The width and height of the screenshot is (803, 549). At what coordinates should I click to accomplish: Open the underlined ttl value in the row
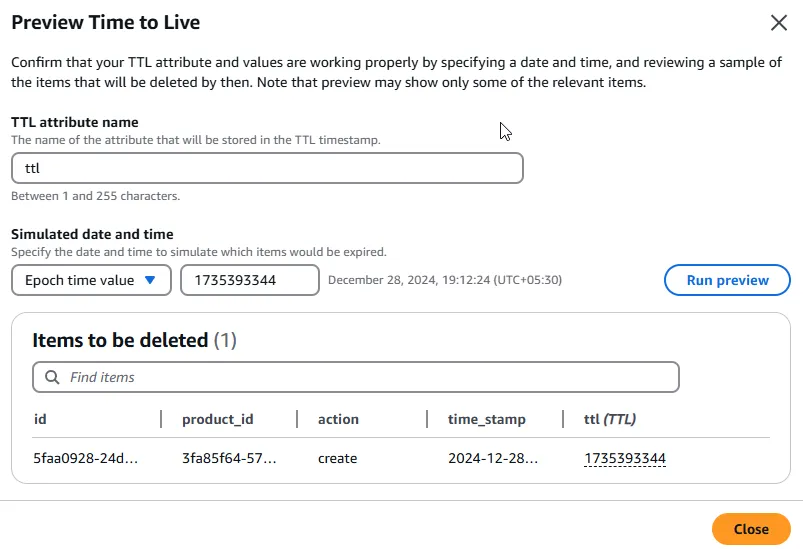tap(625, 459)
